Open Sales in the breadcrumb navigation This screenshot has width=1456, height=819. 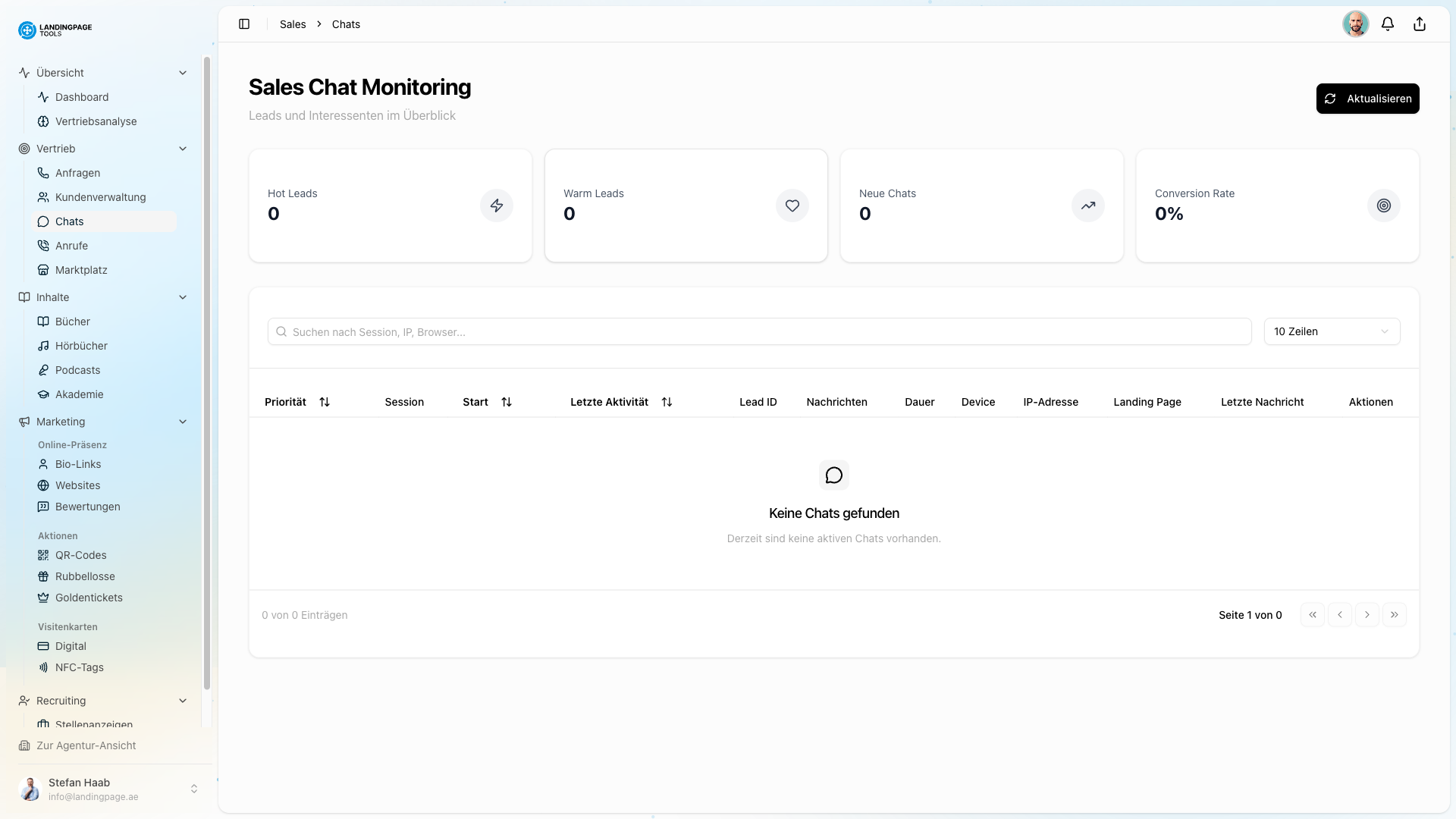pyautogui.click(x=292, y=24)
